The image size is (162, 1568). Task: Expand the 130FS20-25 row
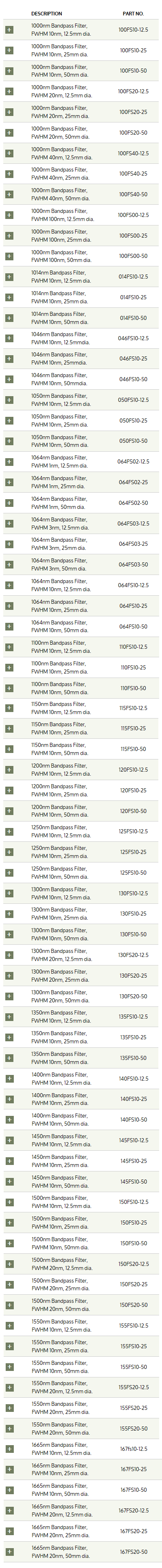tap(9, 976)
